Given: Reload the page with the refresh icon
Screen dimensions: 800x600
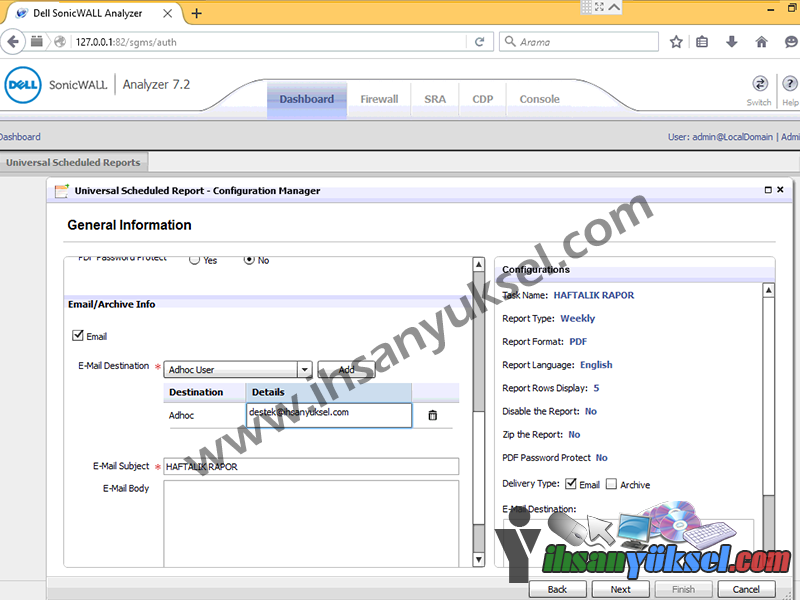Looking at the screenshot, I should pyautogui.click(x=480, y=42).
